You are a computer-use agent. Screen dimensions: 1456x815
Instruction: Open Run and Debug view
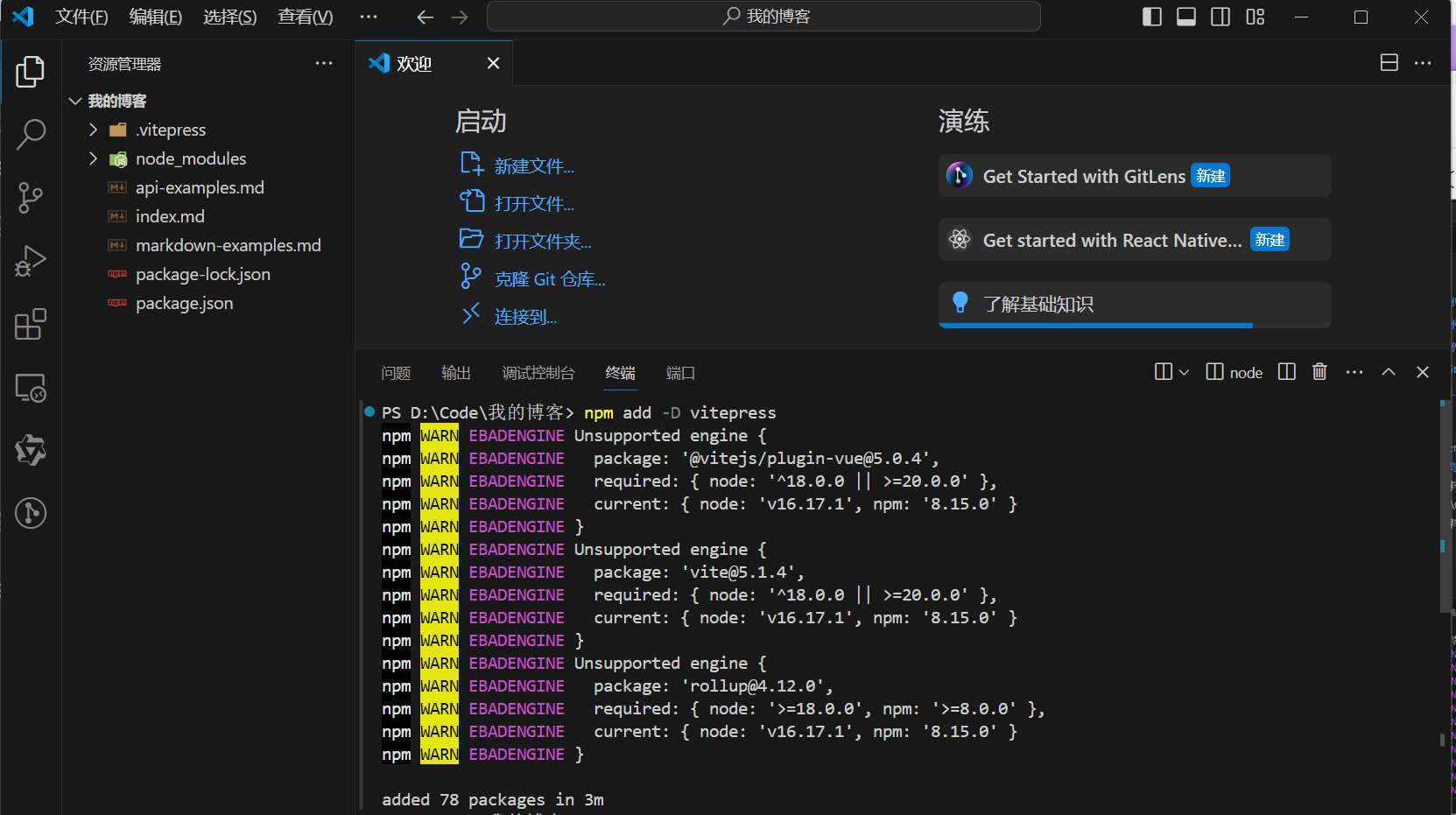[x=31, y=261]
